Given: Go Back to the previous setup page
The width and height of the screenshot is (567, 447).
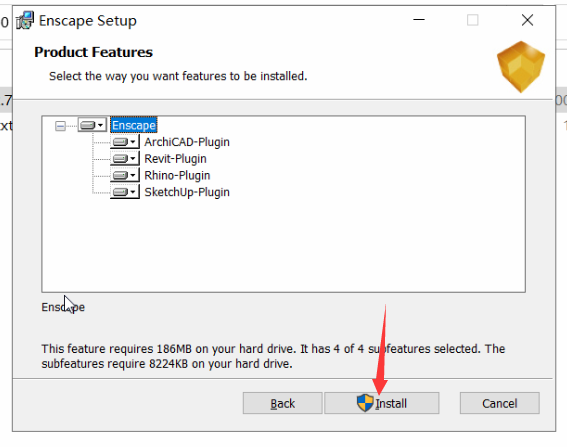Looking at the screenshot, I should pyautogui.click(x=282, y=403).
